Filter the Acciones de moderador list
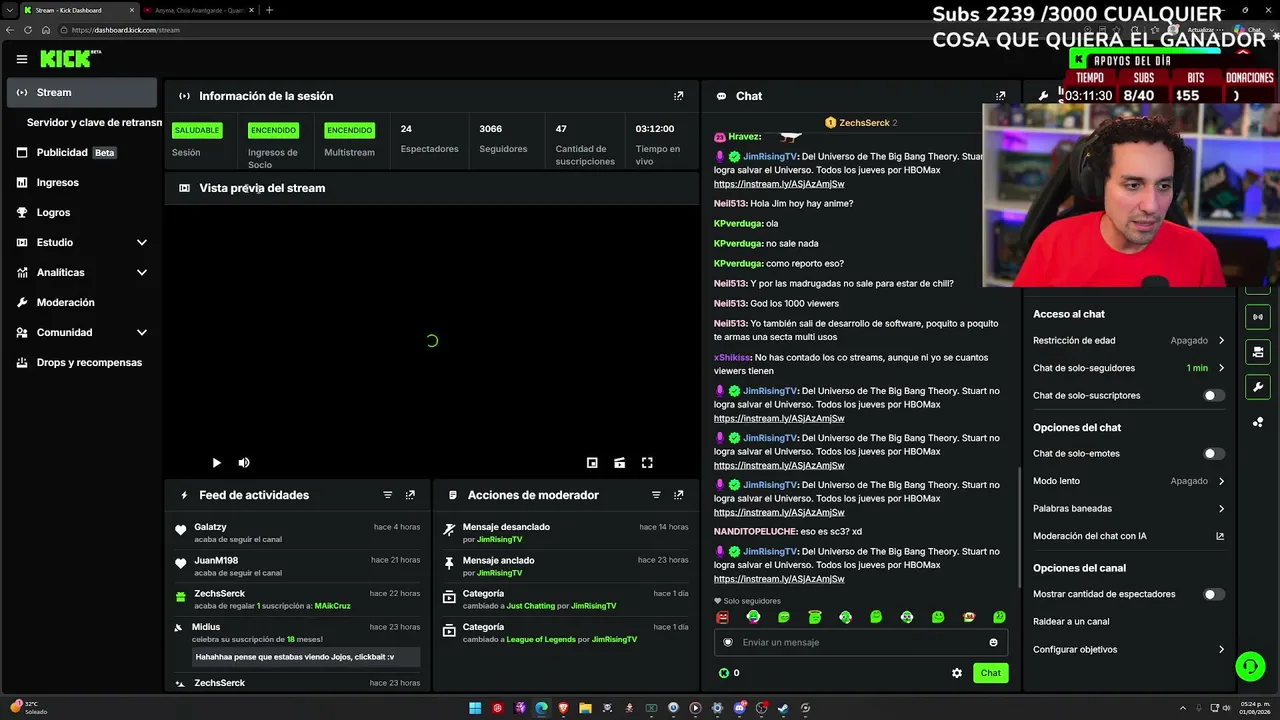The image size is (1280, 720). (656, 495)
